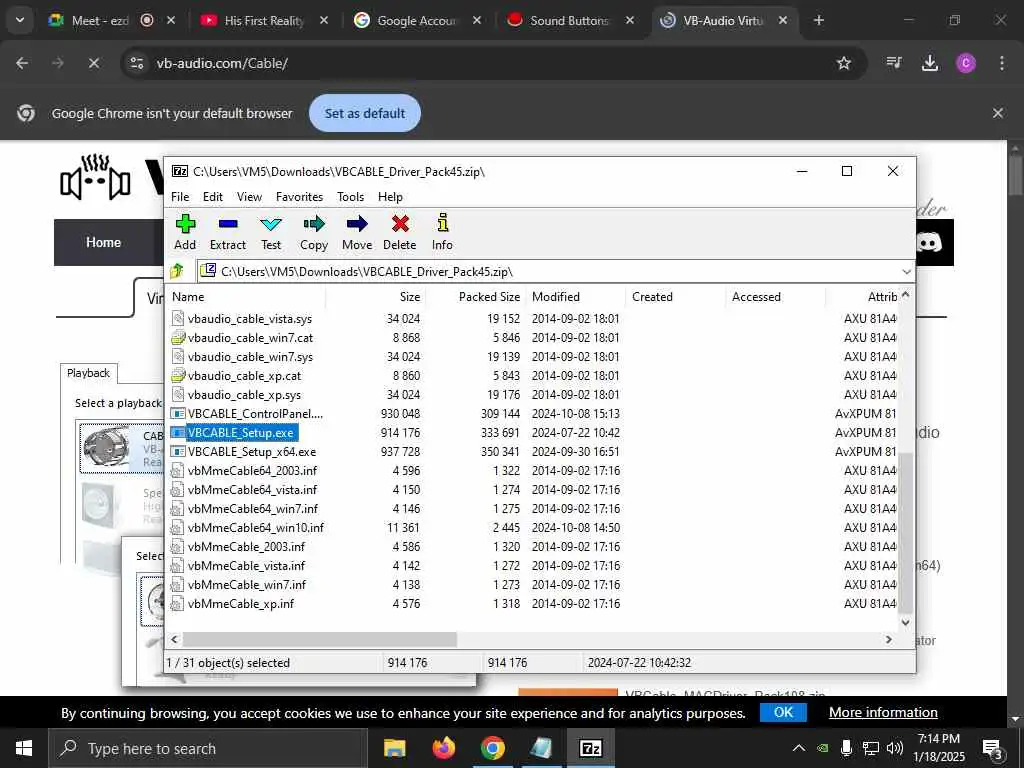Click the Chrome address bar URL

222,63
